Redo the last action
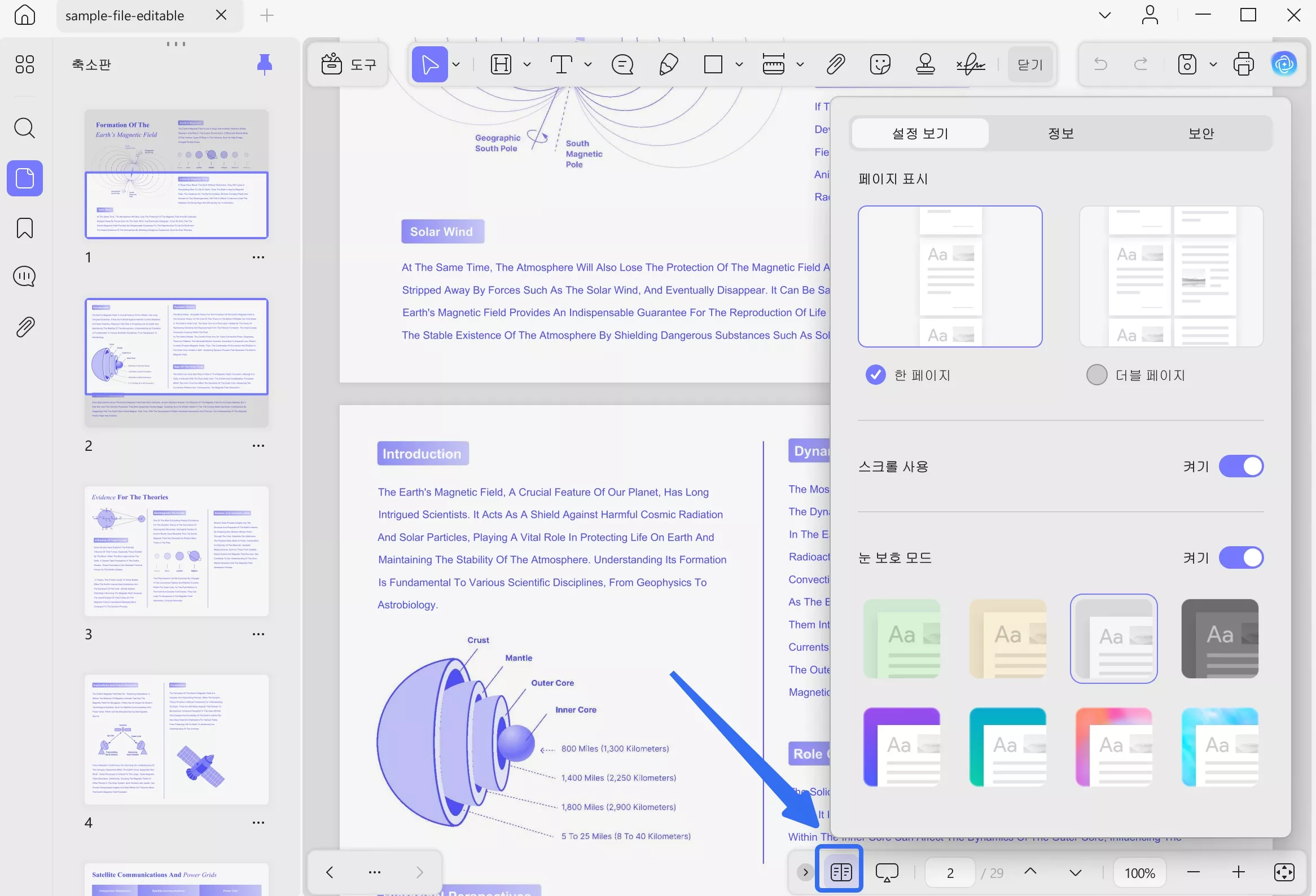The width and height of the screenshot is (1316, 896). 1141,64
